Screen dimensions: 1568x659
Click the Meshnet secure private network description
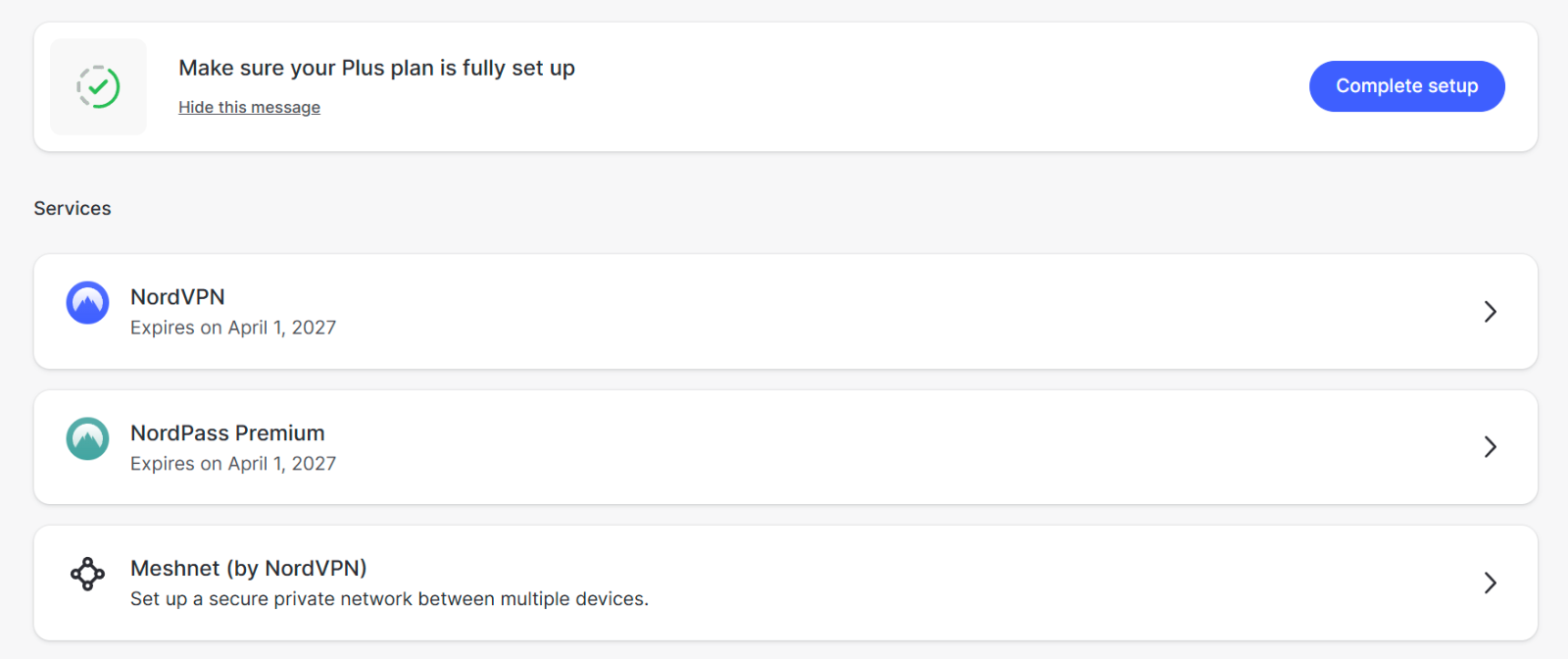(x=389, y=599)
